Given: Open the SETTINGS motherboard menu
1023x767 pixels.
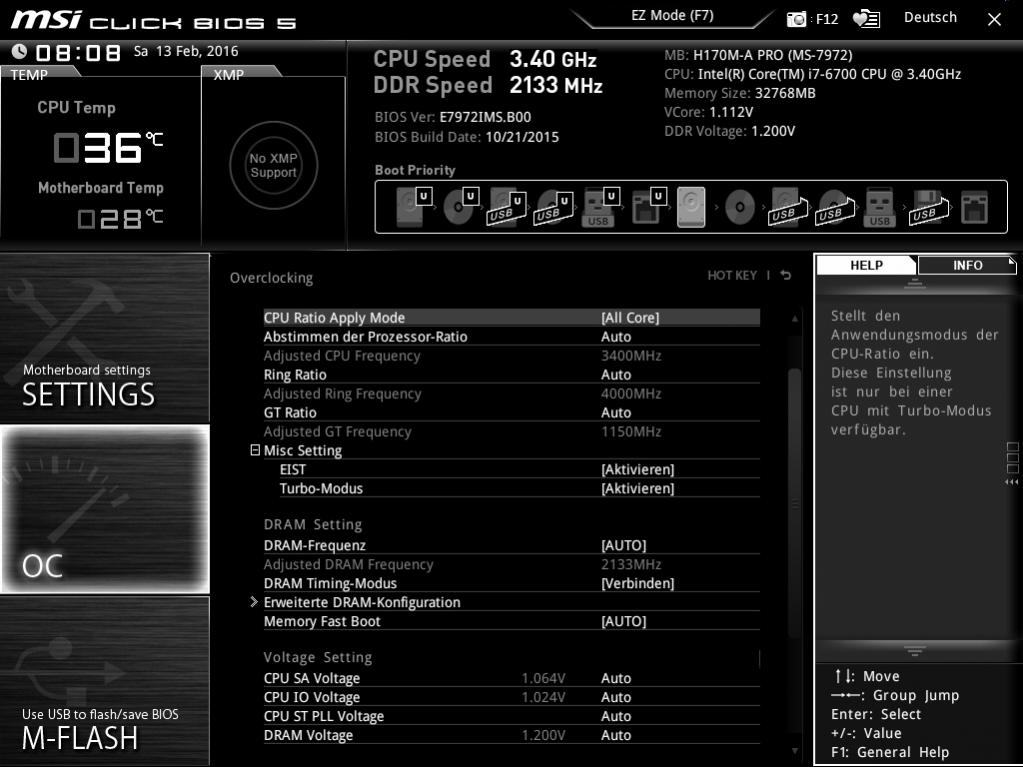Looking at the screenshot, I should [105, 338].
